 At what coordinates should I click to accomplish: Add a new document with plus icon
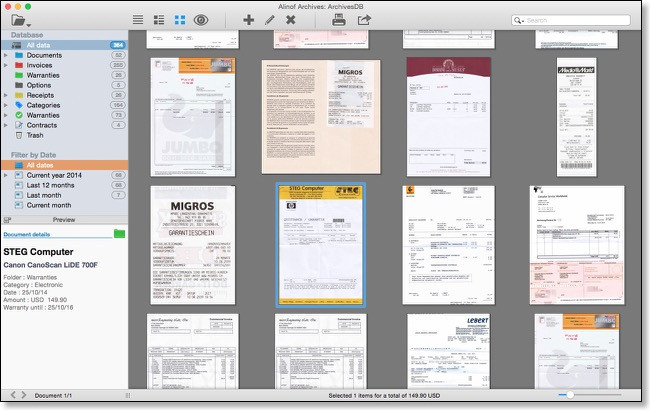pos(249,19)
